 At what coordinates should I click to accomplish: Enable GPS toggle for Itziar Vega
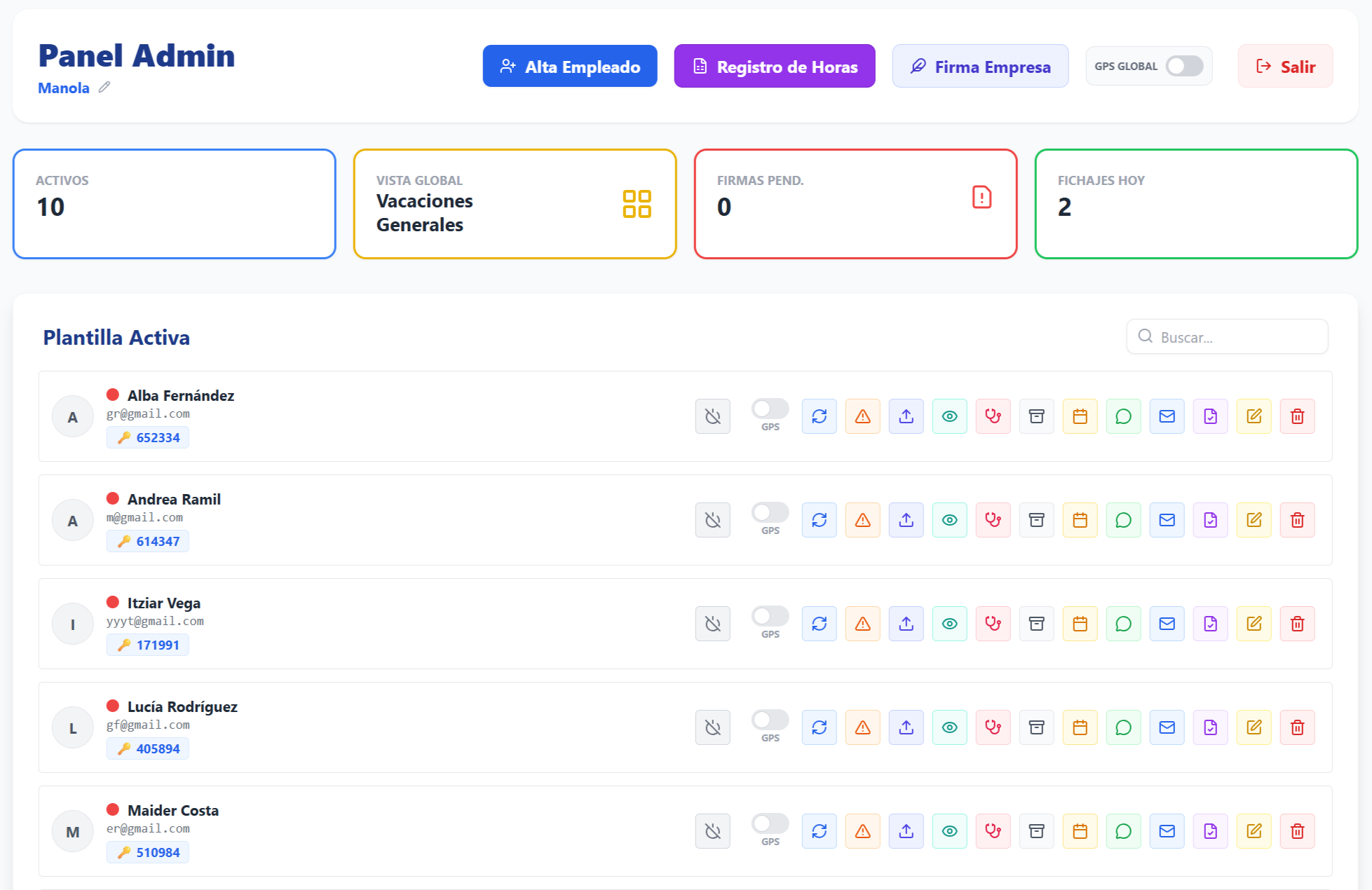pos(770,616)
